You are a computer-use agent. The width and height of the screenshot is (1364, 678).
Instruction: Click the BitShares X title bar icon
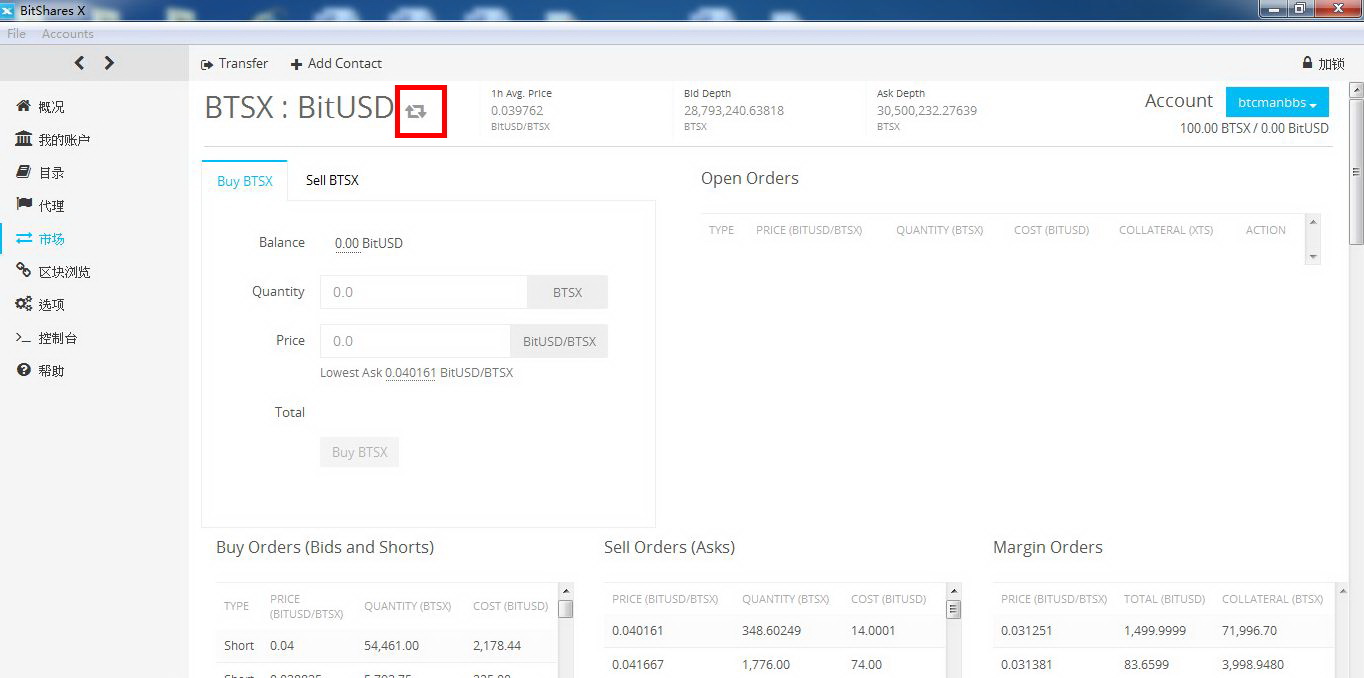pyautogui.click(x=8, y=10)
